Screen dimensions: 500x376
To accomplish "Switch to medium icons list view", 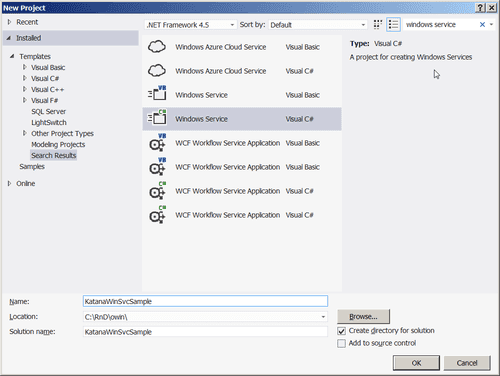I will (393, 25).
